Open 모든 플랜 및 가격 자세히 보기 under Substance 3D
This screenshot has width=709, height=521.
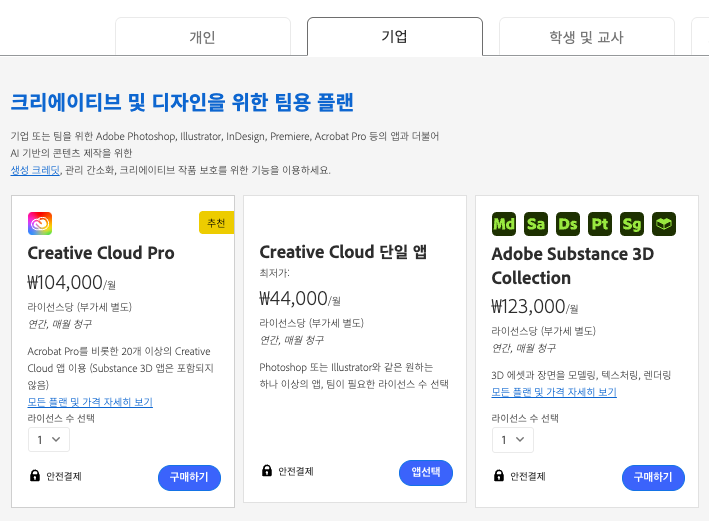tap(554, 392)
